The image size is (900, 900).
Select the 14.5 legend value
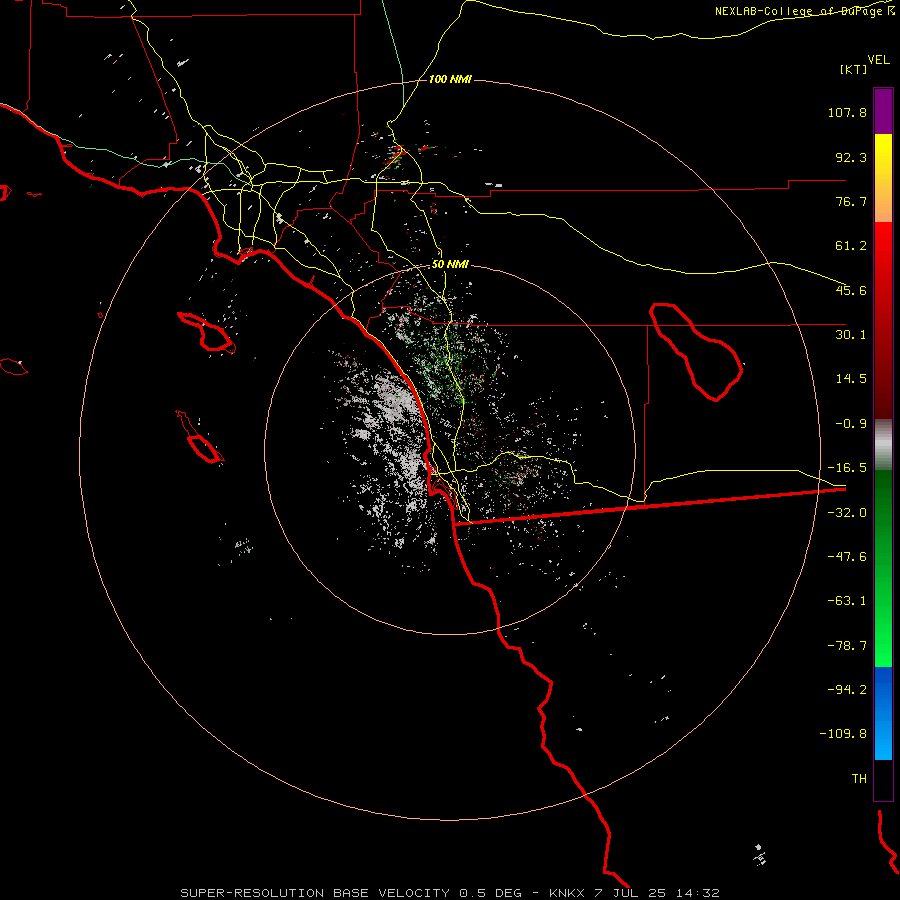pos(851,379)
